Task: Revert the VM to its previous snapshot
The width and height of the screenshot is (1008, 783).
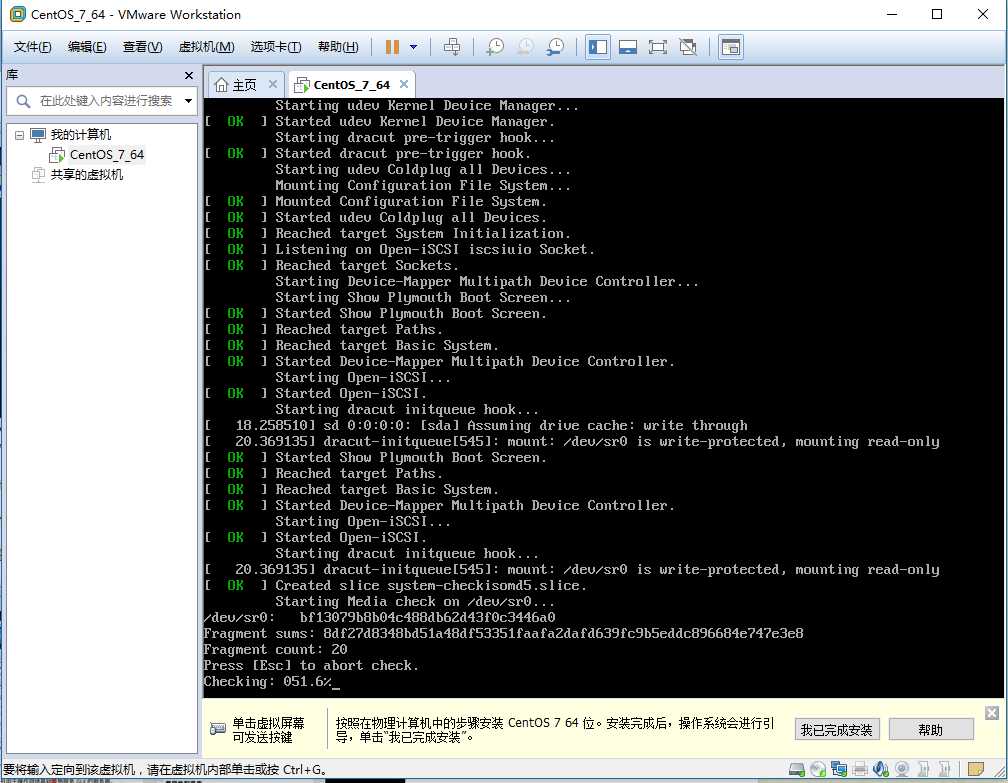Action: tap(525, 47)
